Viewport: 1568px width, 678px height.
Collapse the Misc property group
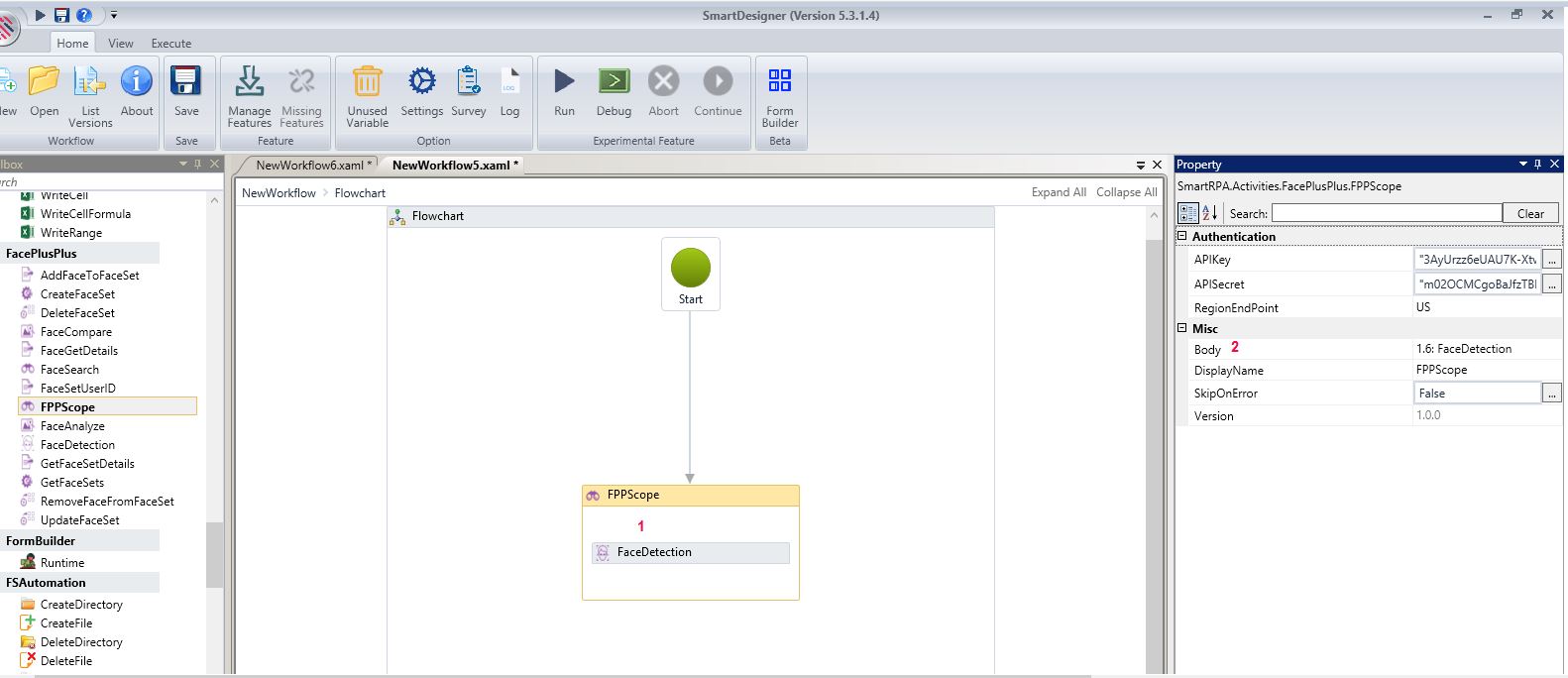click(1181, 328)
